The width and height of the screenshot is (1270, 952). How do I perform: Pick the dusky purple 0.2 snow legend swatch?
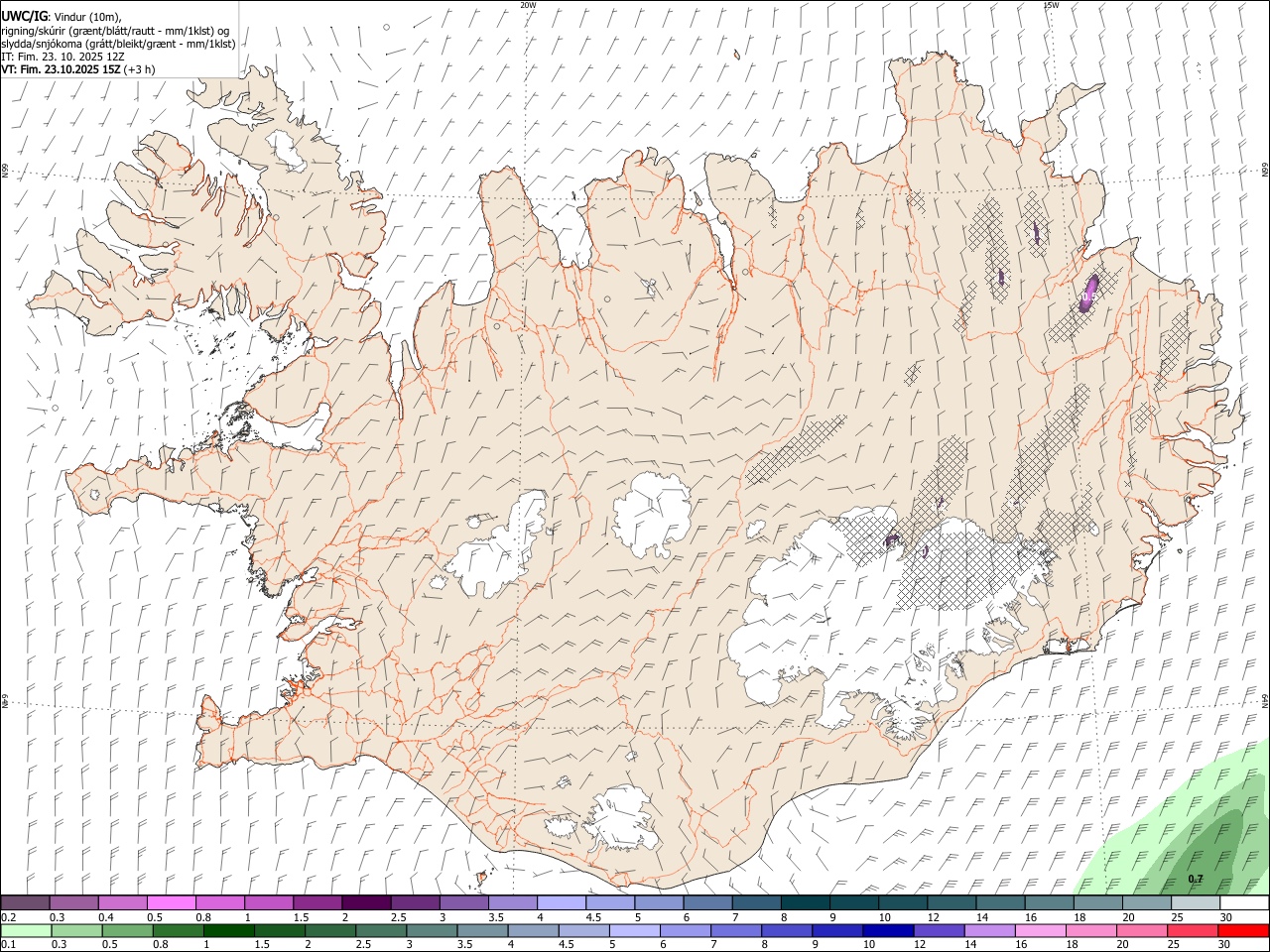coord(25,902)
